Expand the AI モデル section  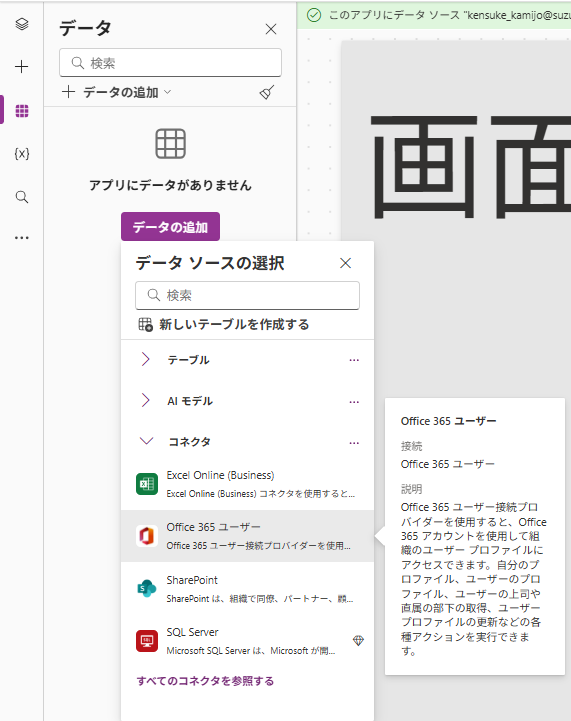point(146,401)
